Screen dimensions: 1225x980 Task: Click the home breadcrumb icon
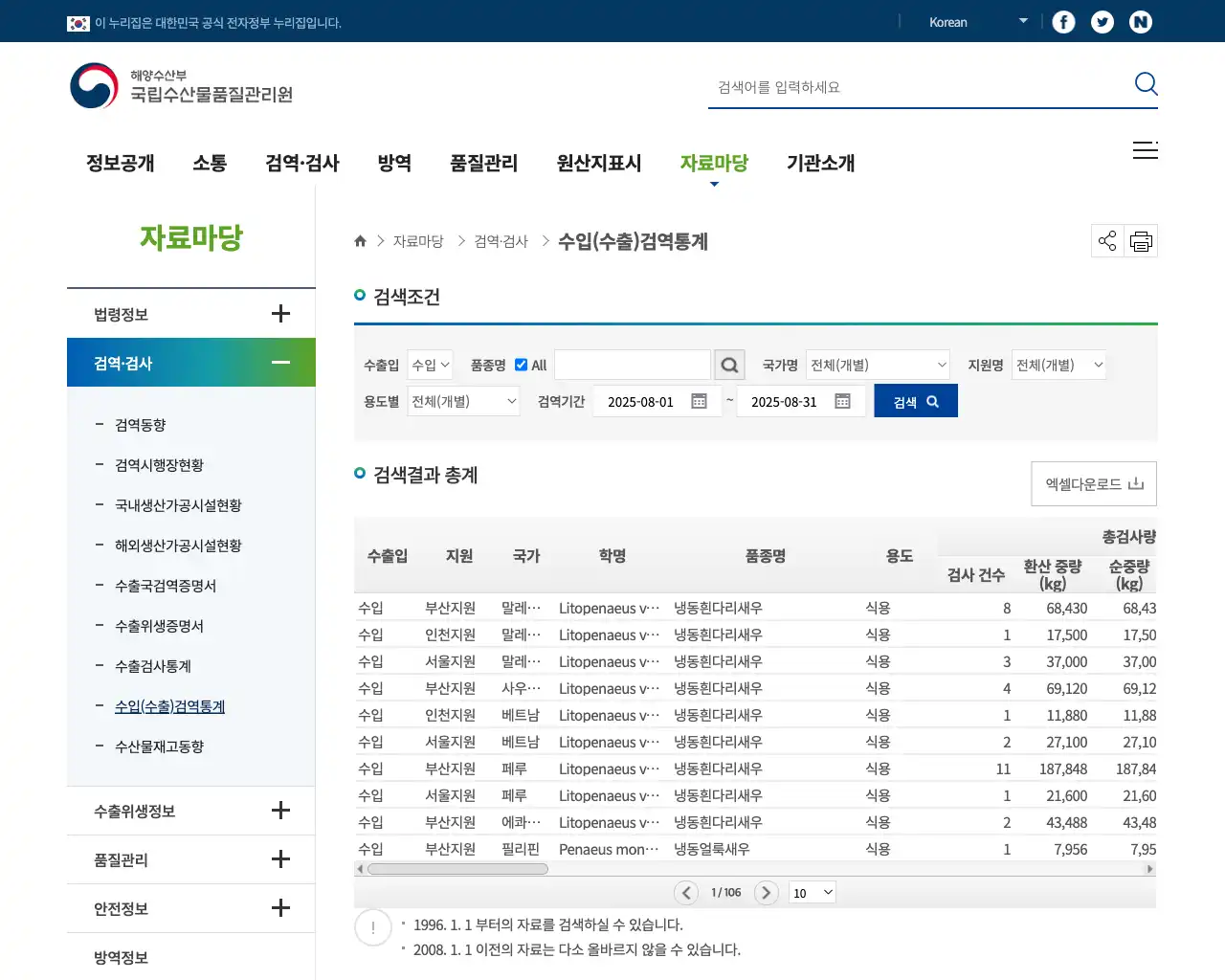click(360, 241)
